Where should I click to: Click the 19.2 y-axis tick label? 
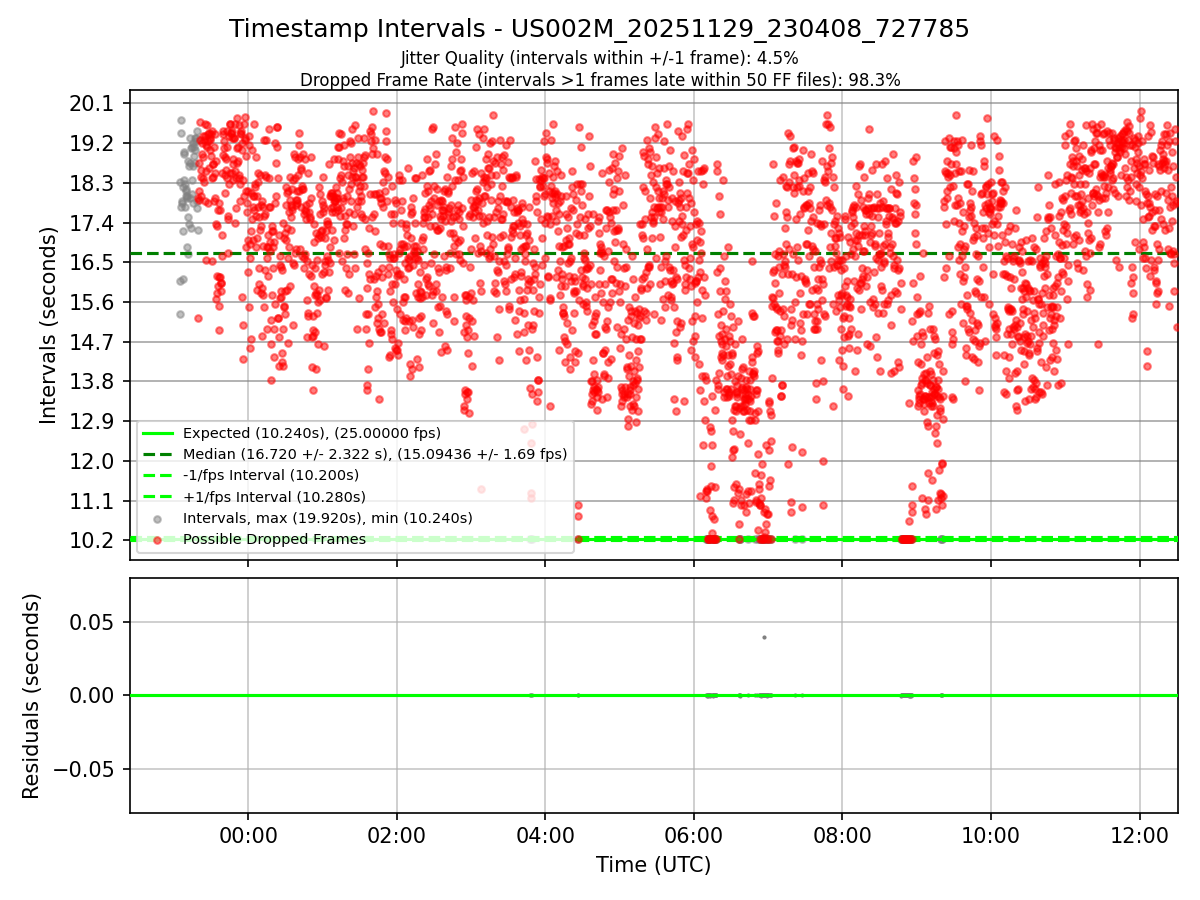click(93, 144)
